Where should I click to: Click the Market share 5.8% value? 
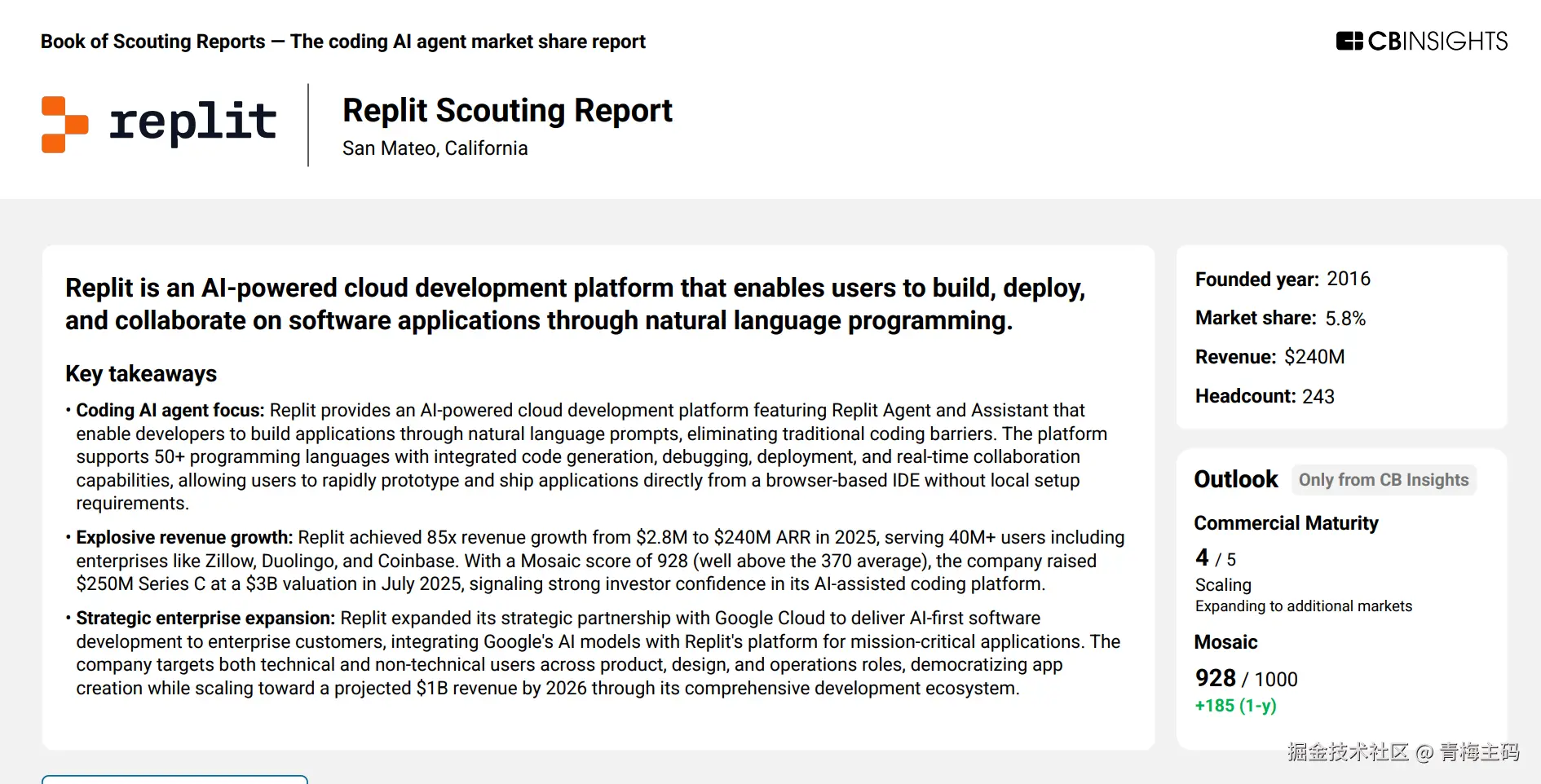[x=1345, y=319]
